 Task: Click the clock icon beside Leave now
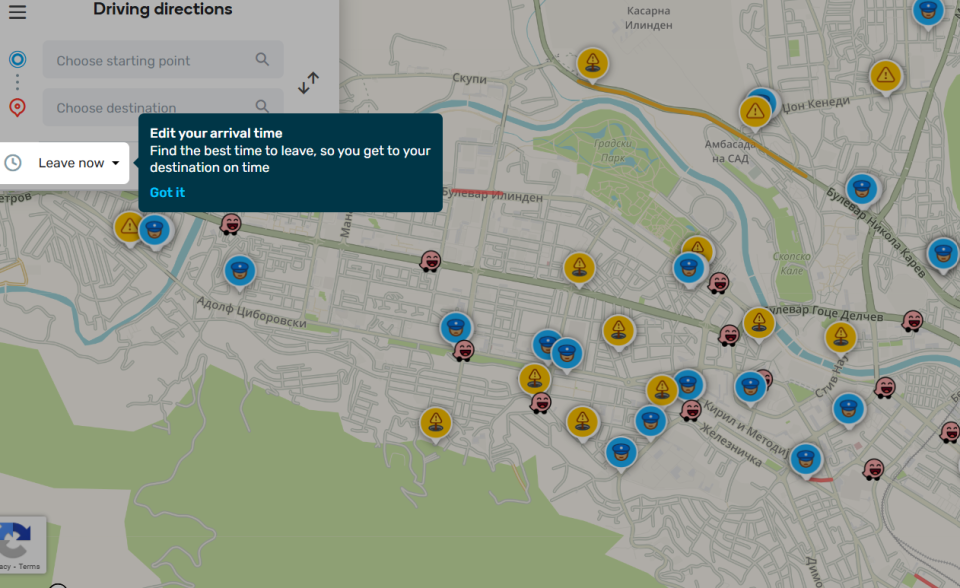13,162
